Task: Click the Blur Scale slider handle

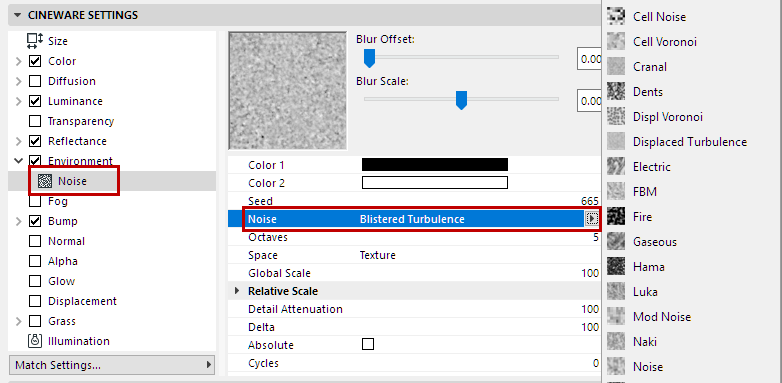Action: (x=461, y=100)
